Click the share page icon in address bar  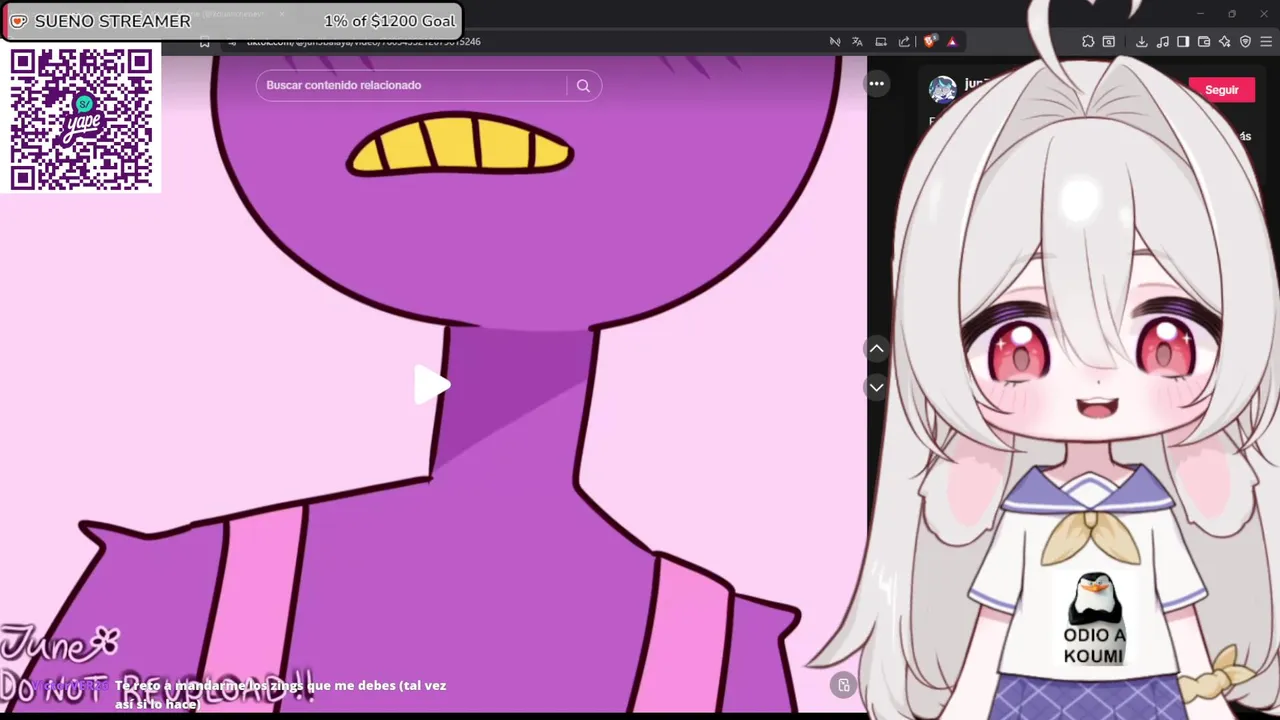click(905, 42)
